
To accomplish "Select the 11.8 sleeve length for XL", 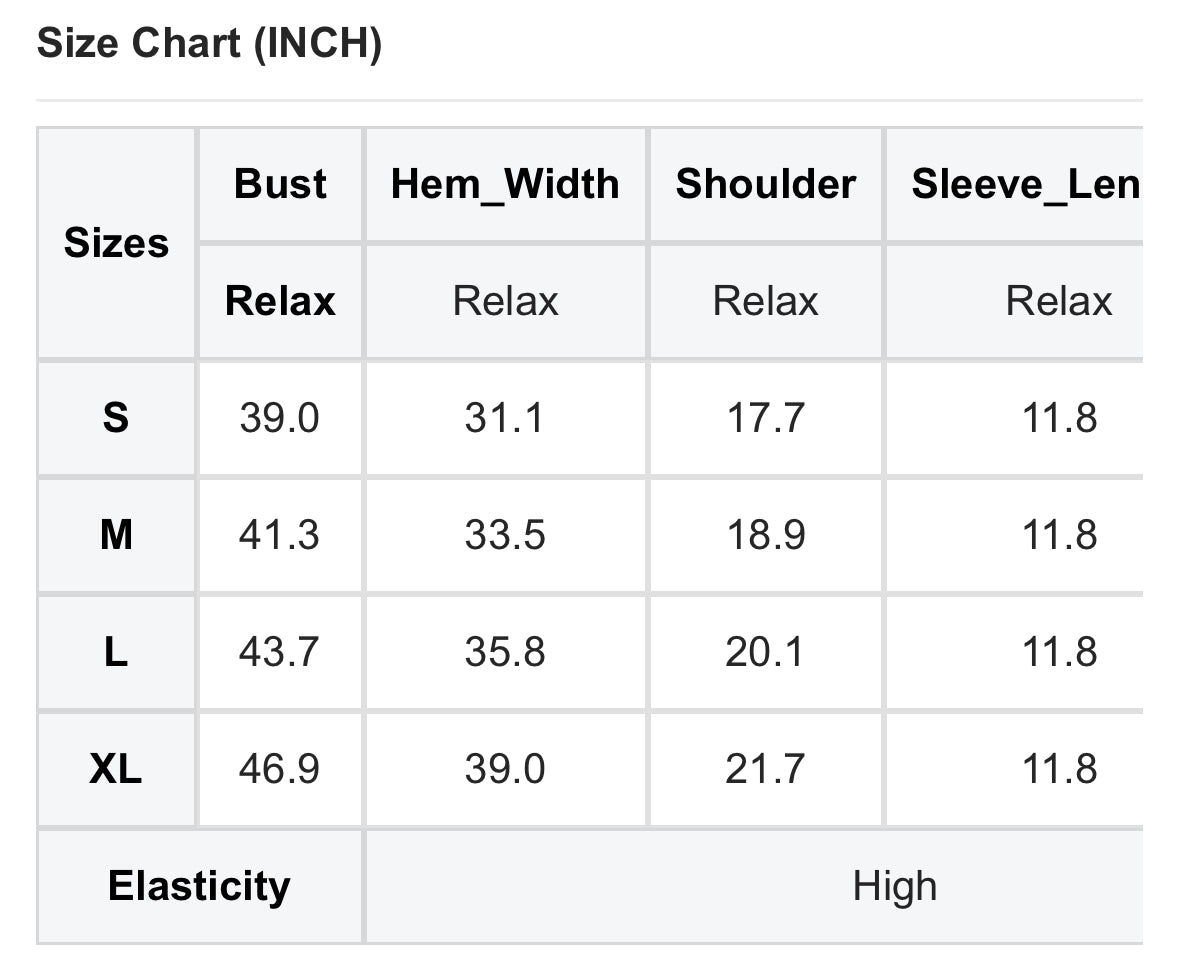I will coord(1059,769).
